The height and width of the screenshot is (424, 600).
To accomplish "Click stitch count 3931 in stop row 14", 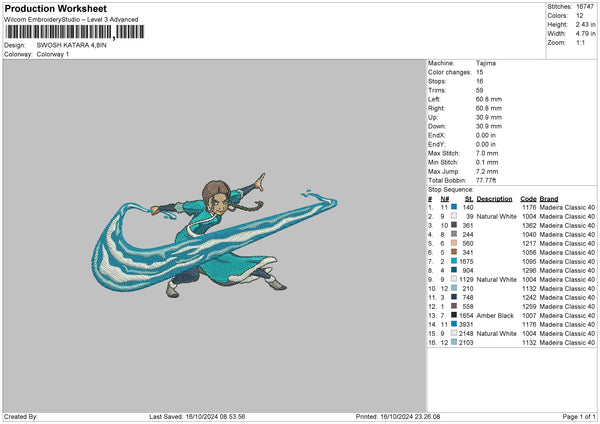I will point(466,325).
